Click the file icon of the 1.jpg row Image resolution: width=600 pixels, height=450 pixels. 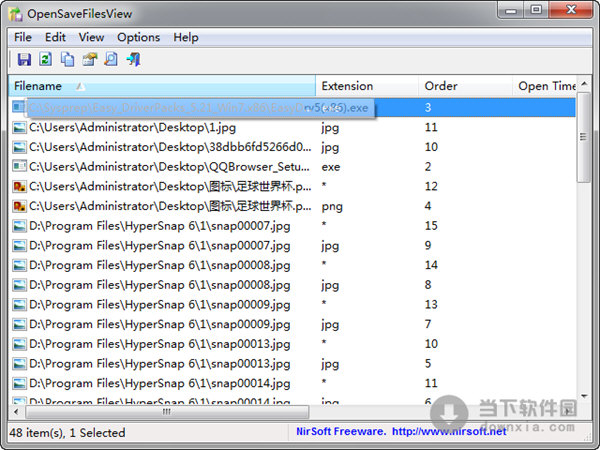(19, 127)
